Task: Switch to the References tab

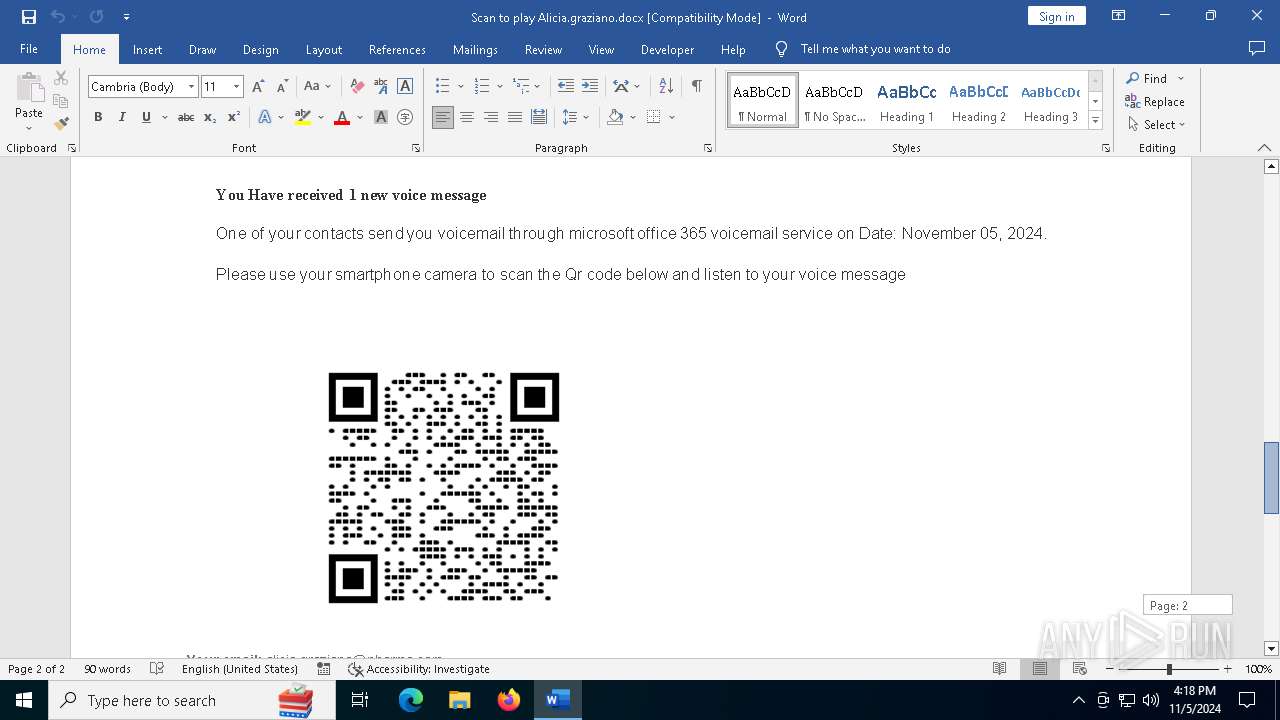Action: coord(397,49)
